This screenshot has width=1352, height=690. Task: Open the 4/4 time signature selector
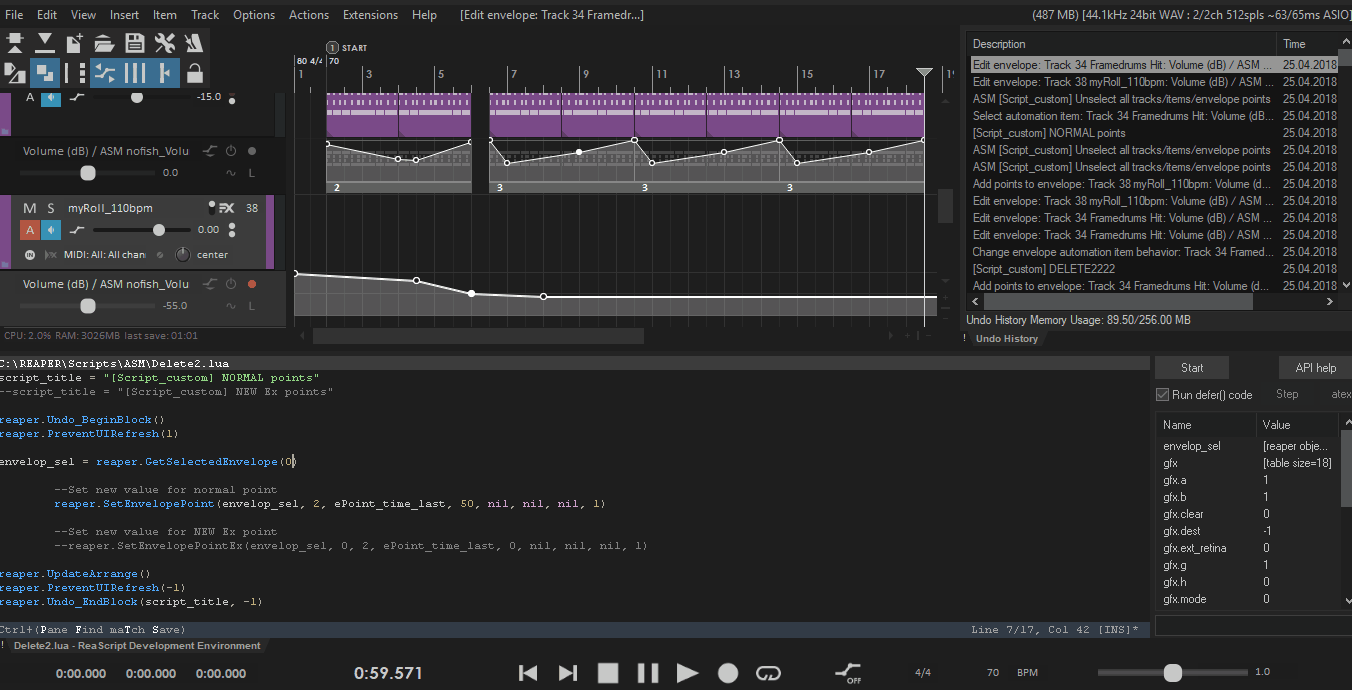[x=924, y=673]
